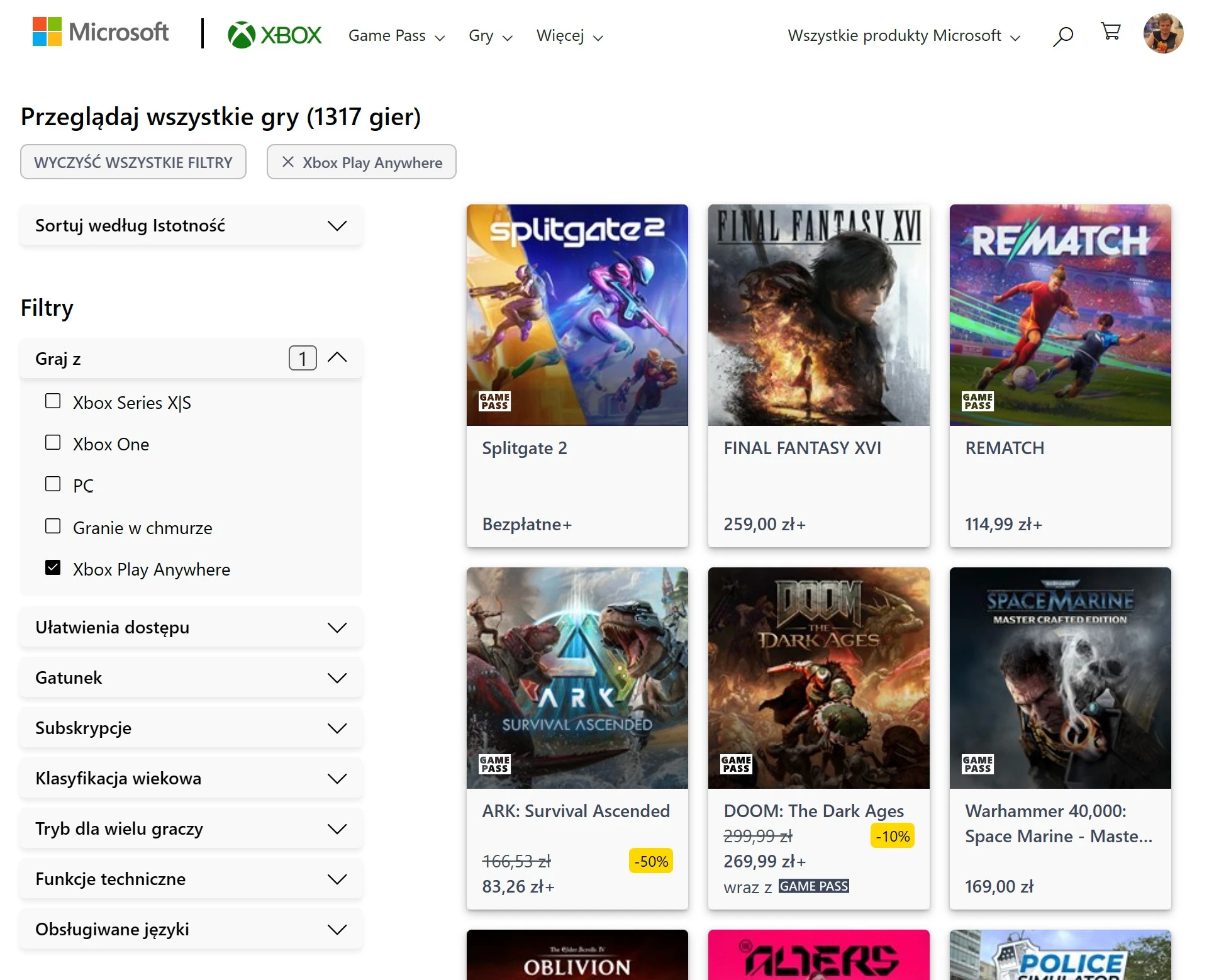Screen dimensions: 1214x980
Task: Expand the Gatunek filter
Action: pos(191,677)
